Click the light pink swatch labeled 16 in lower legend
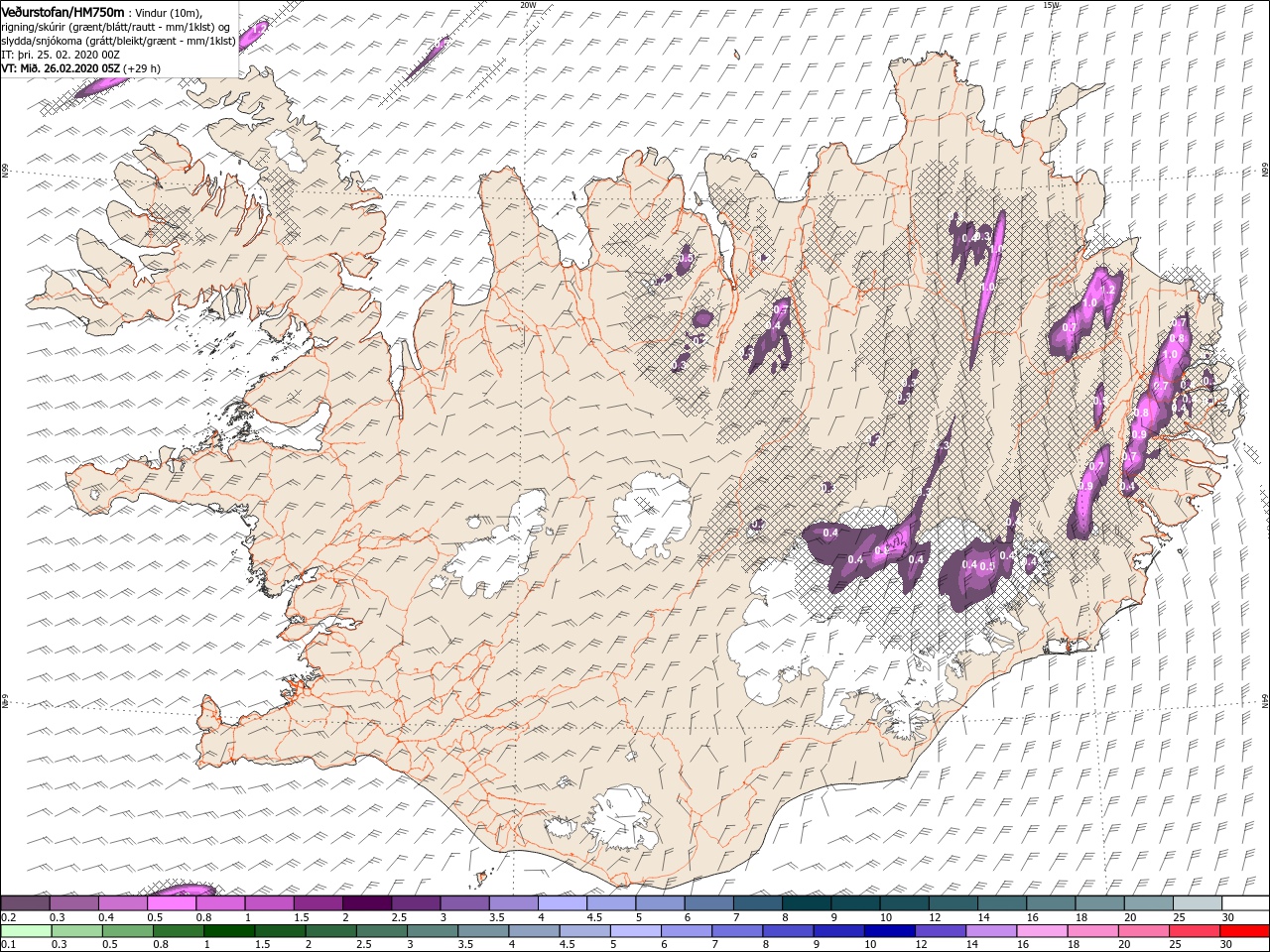1270x952 pixels. point(1042,931)
